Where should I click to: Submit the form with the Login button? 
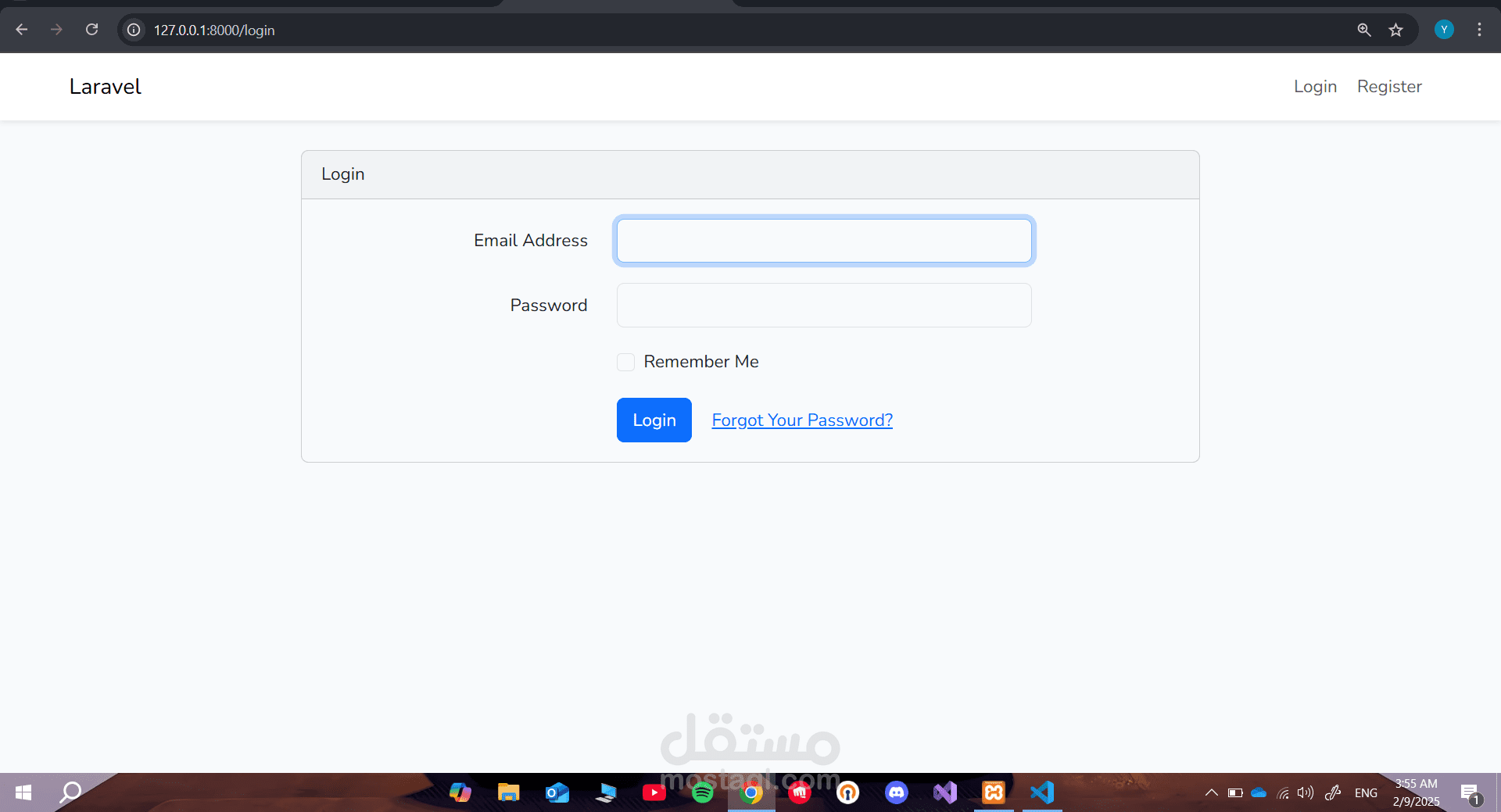coord(654,420)
